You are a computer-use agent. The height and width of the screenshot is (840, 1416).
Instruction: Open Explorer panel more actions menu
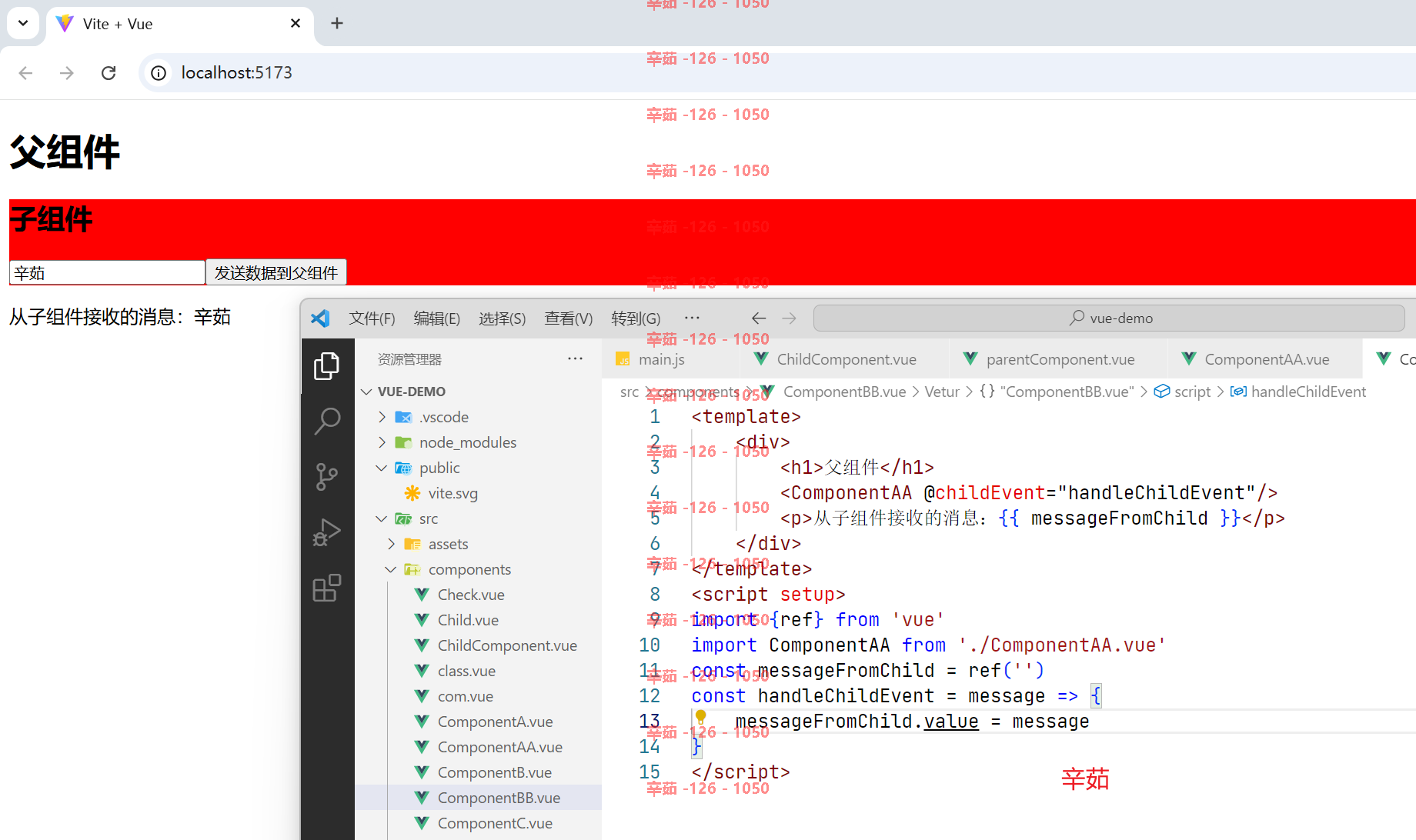coord(575,358)
